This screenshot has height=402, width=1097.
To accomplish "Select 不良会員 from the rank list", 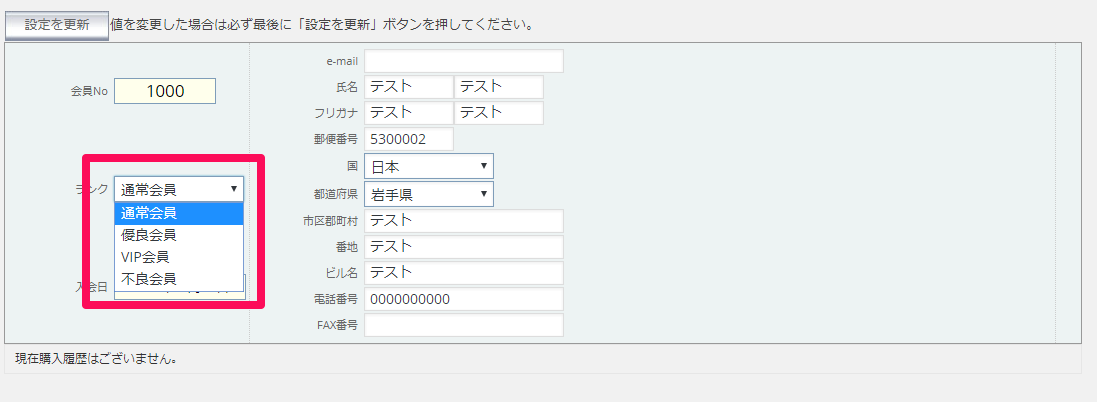I will (x=179, y=280).
